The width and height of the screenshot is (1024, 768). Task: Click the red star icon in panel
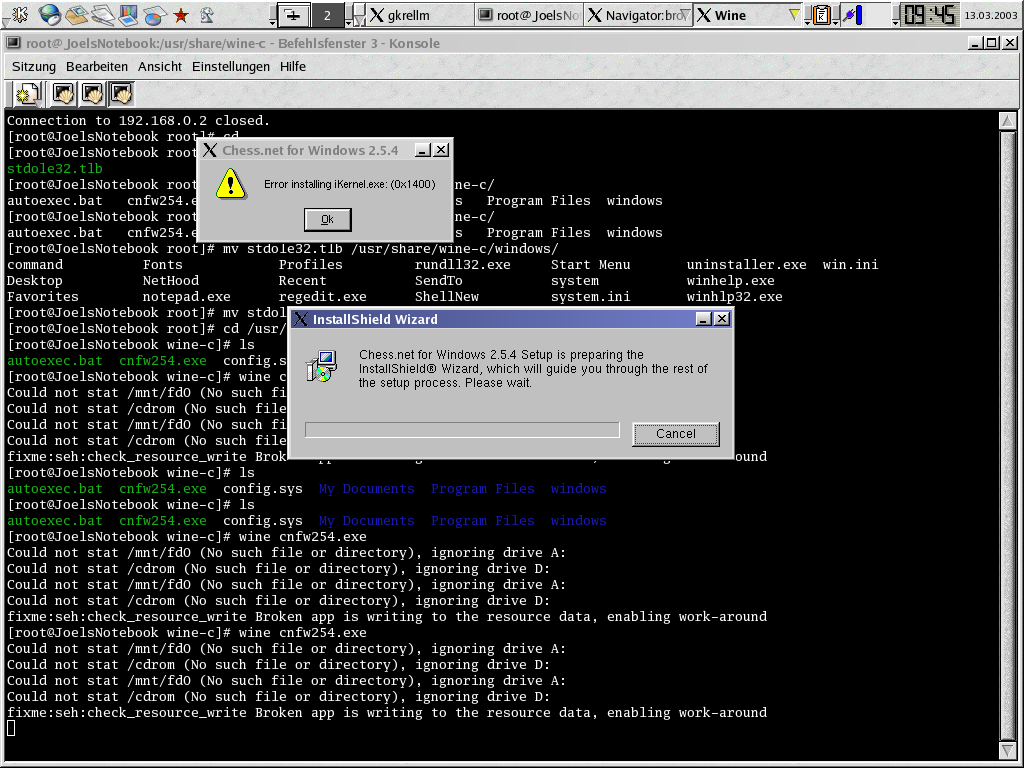pyautogui.click(x=181, y=15)
